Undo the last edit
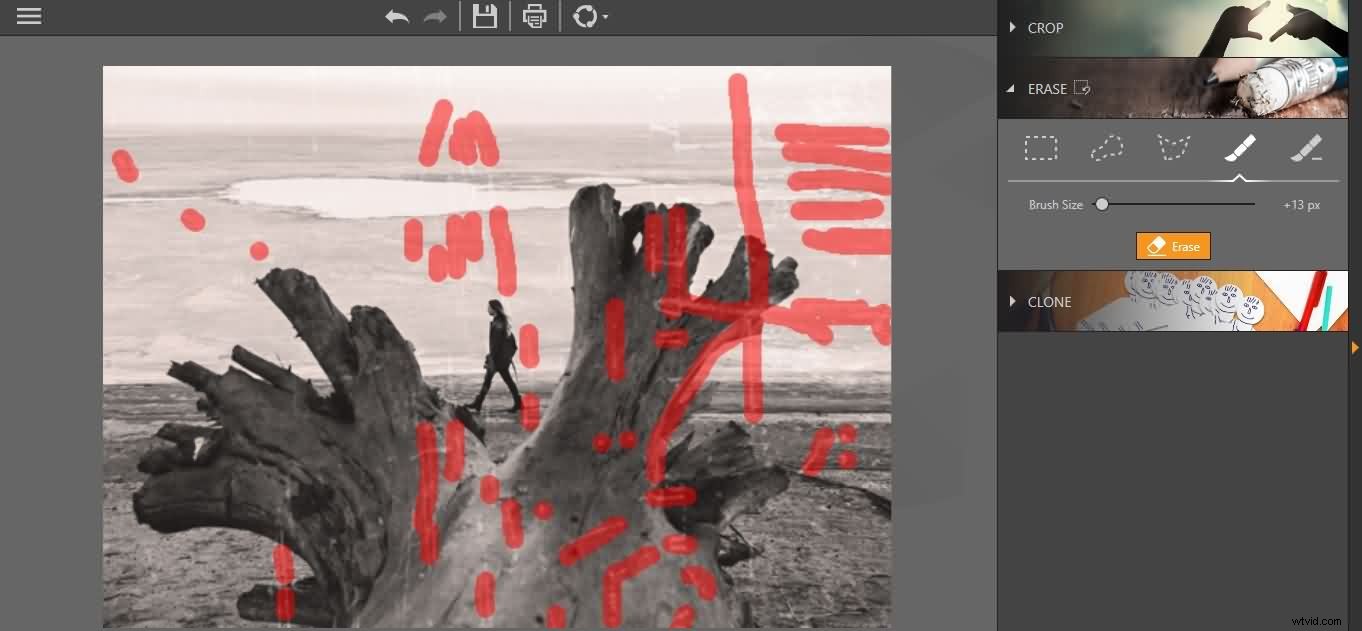This screenshot has width=1362, height=631. (x=397, y=16)
